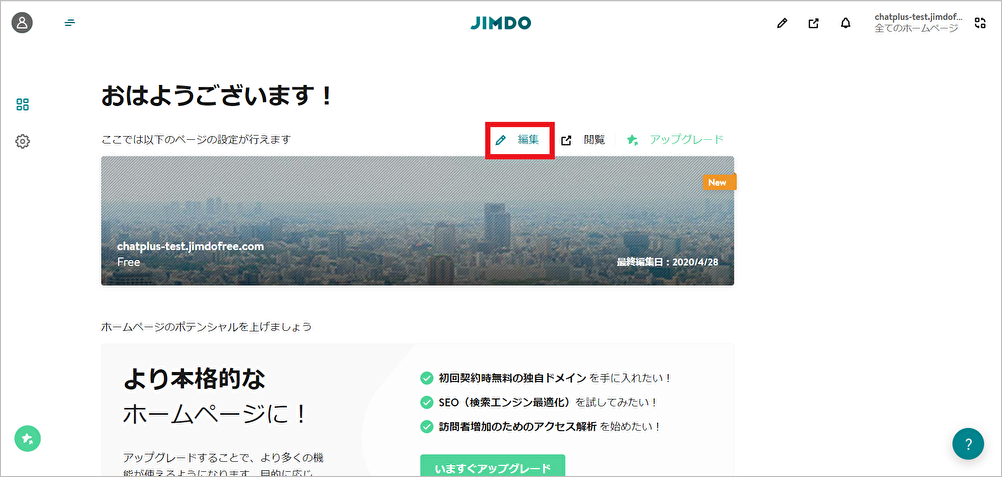Toggle the hamburger menu icon beside the avatar
Screen dimensions: 1002x477
(70, 23)
